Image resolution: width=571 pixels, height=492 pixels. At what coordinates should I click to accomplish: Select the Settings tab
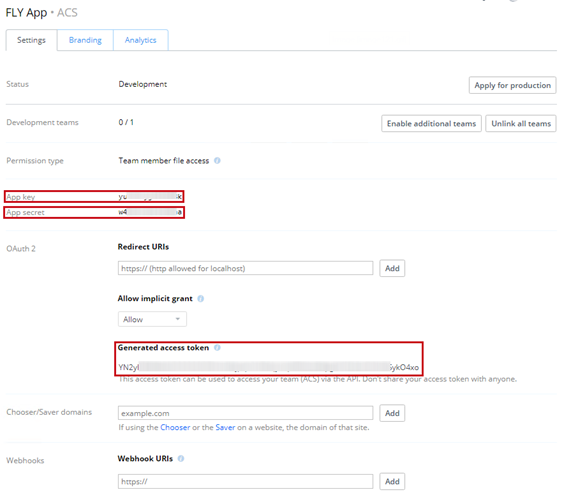pos(31,40)
